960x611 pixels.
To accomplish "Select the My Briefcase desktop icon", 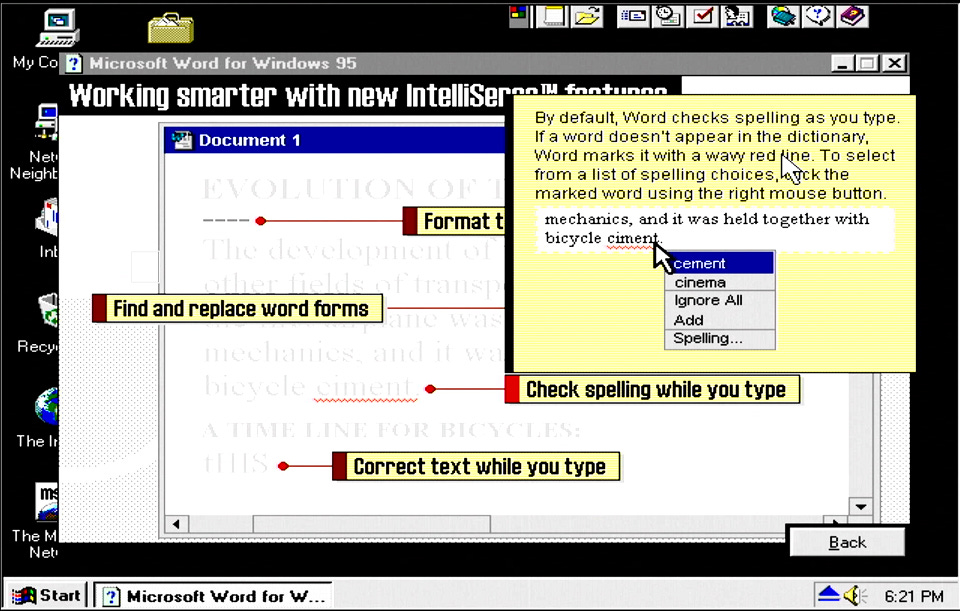I will 171,28.
